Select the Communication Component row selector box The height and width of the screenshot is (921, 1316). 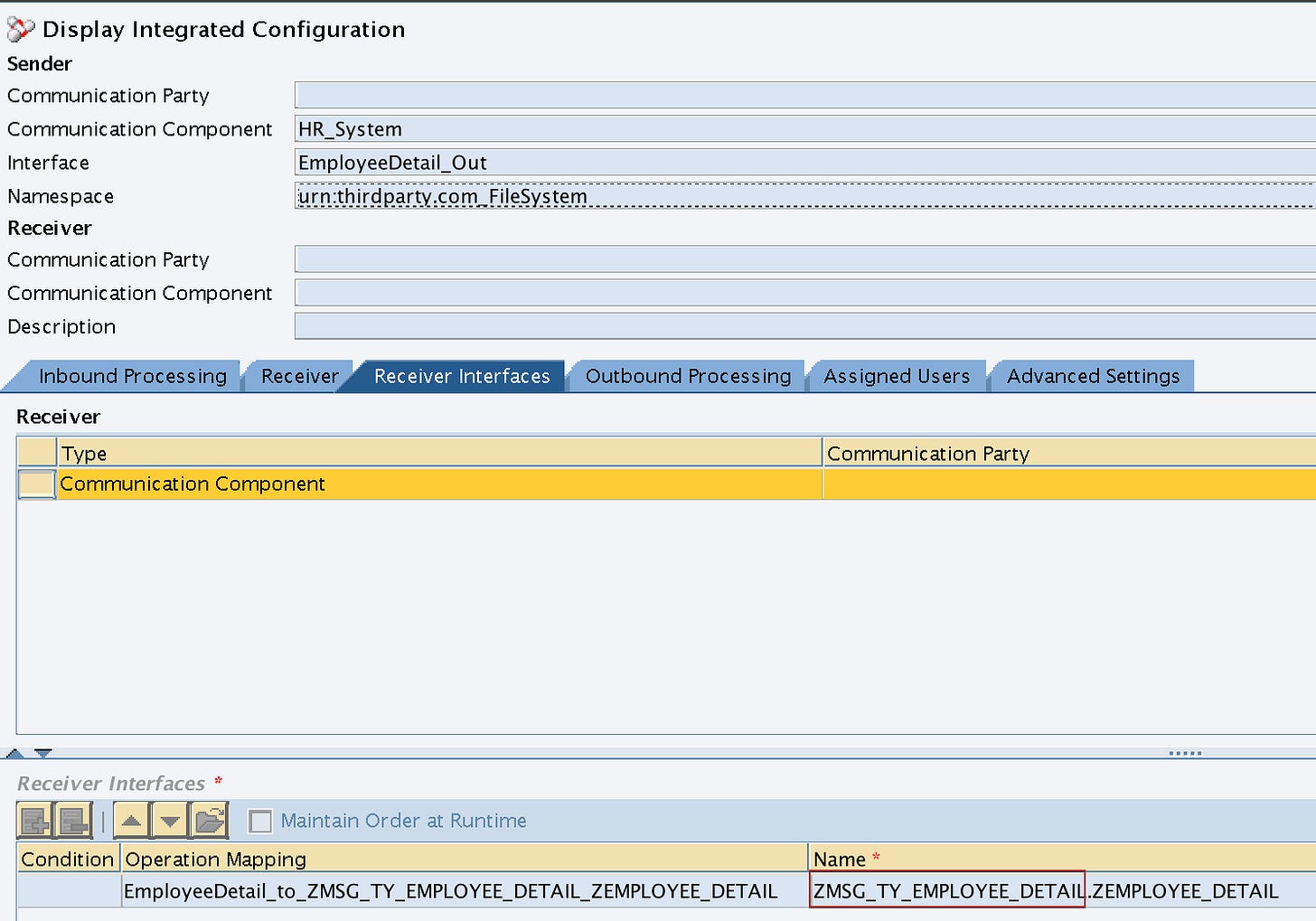point(36,484)
